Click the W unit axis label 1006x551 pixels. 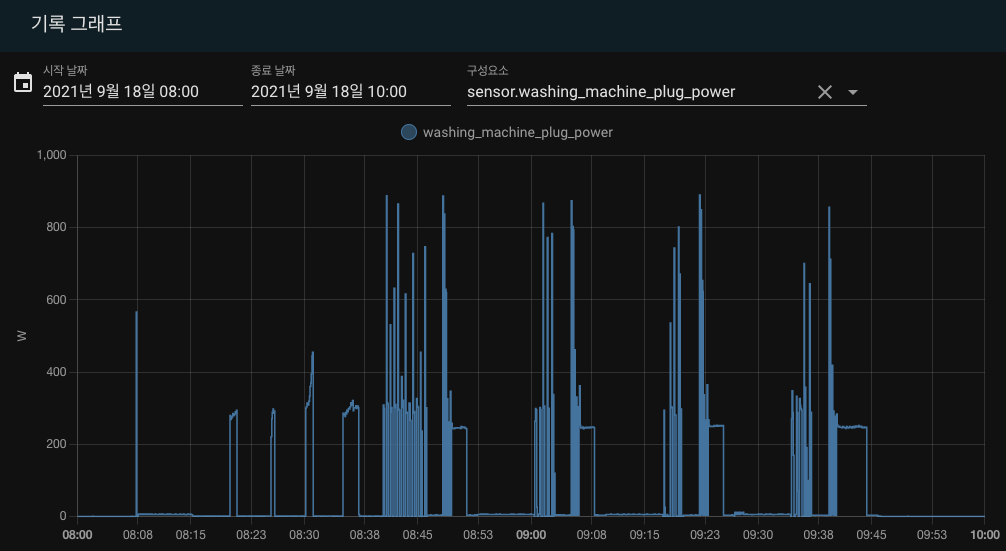point(22,335)
